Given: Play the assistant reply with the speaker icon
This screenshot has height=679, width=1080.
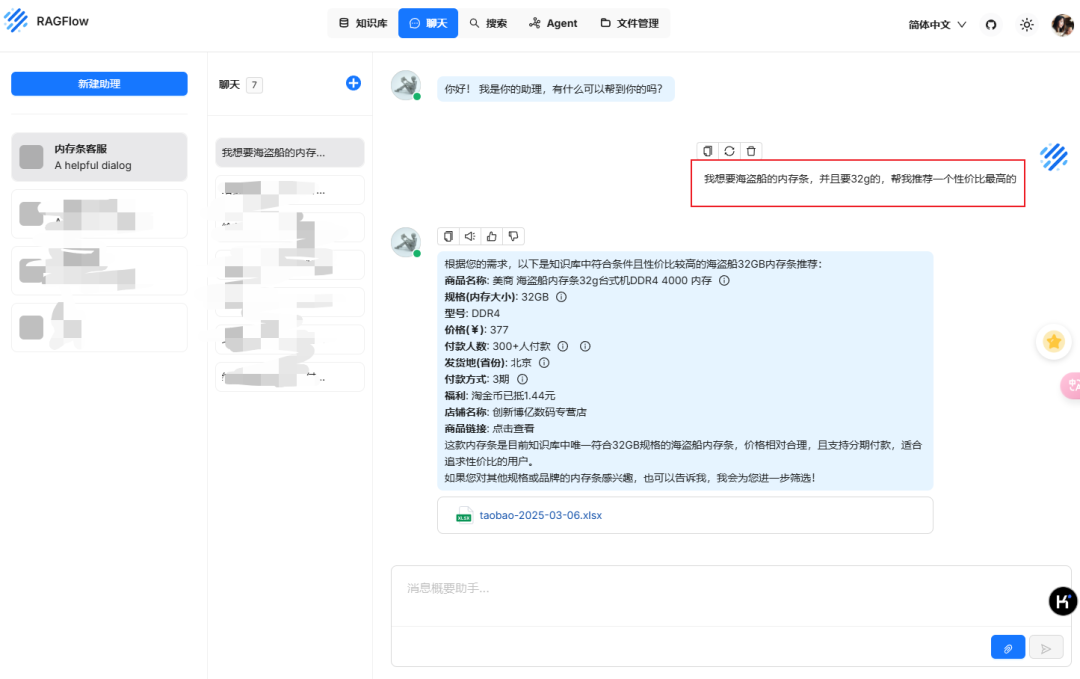Looking at the screenshot, I should (x=470, y=236).
